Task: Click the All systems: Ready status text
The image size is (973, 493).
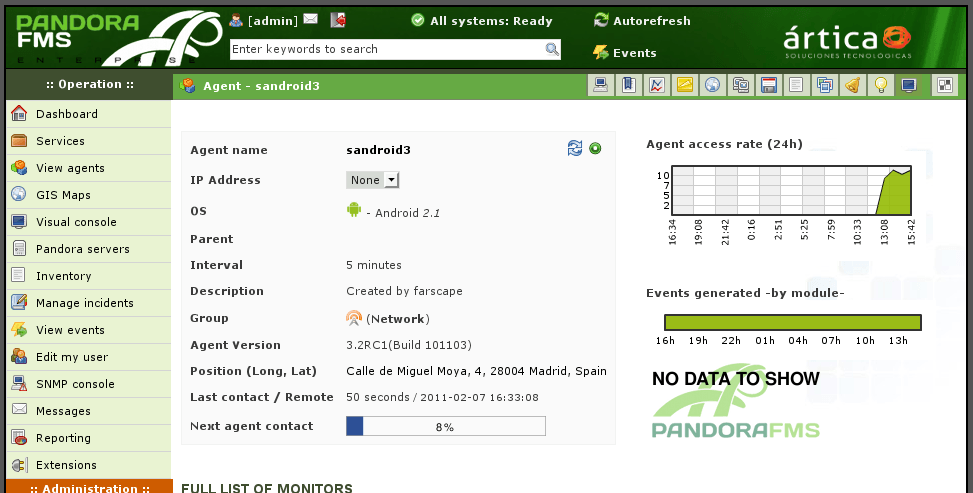Action: (491, 20)
